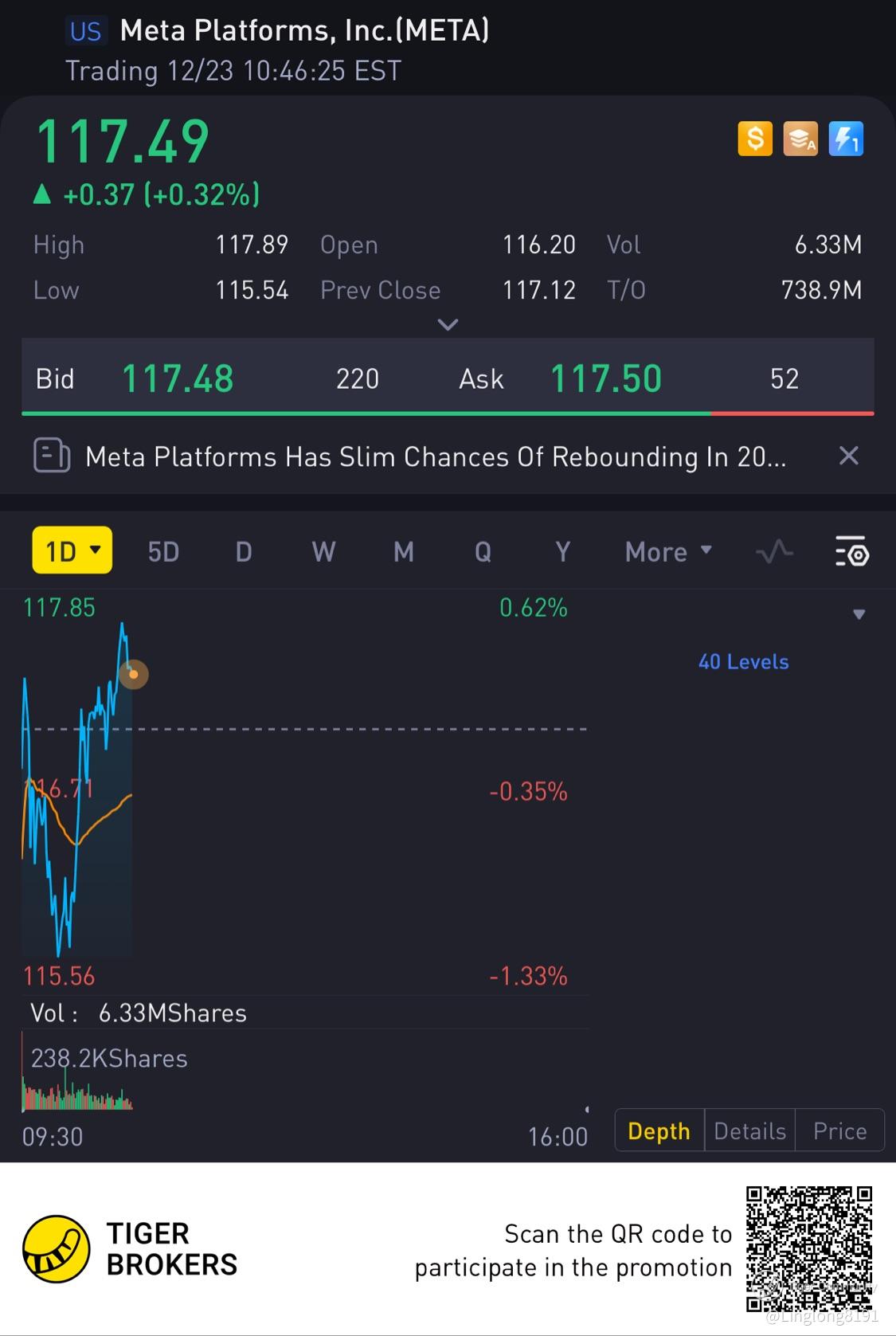Viewport: 896px width, 1336px height.
Task: Select the Depth tab
Action: click(659, 1130)
